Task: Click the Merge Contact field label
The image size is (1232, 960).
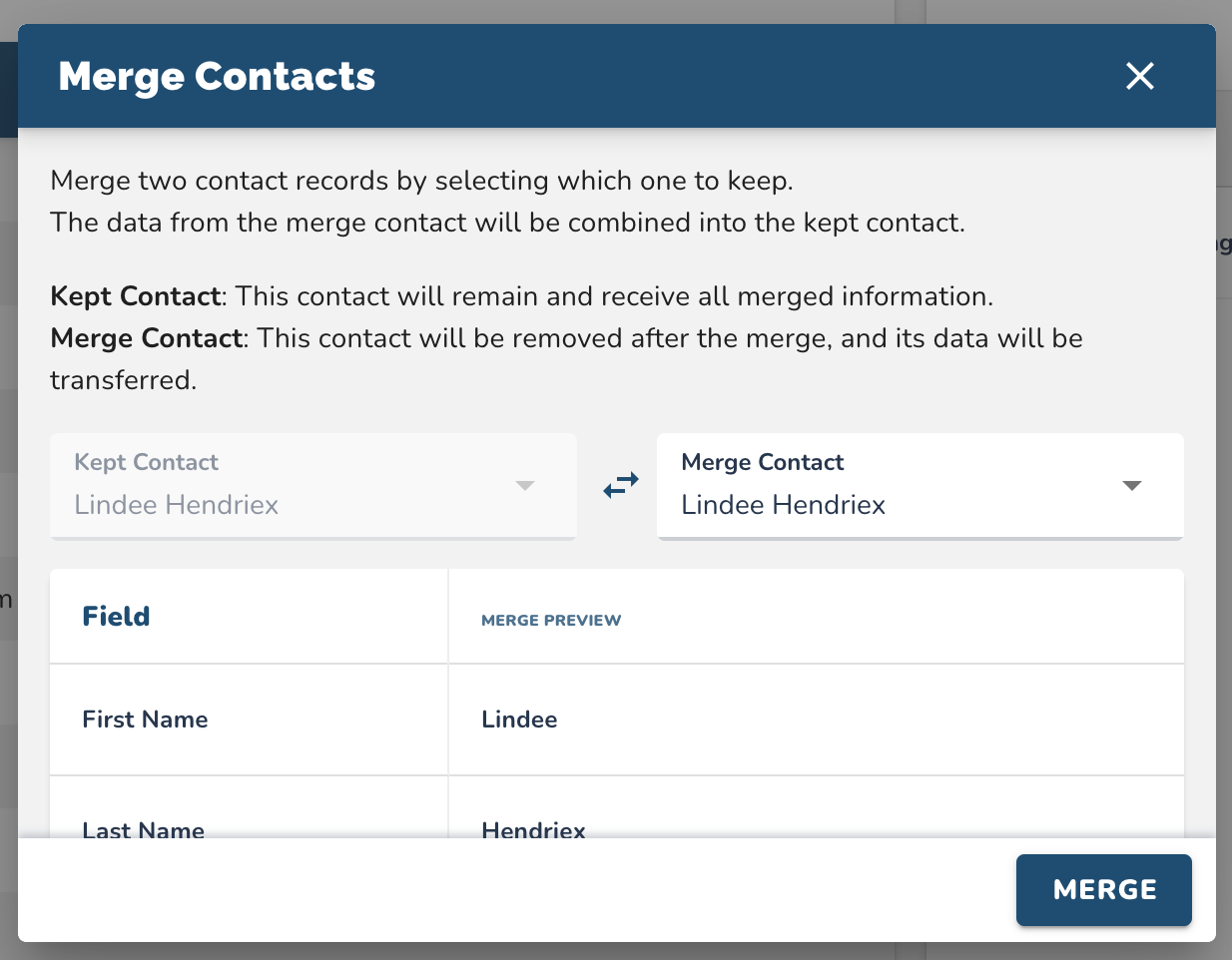Action: 762,462
